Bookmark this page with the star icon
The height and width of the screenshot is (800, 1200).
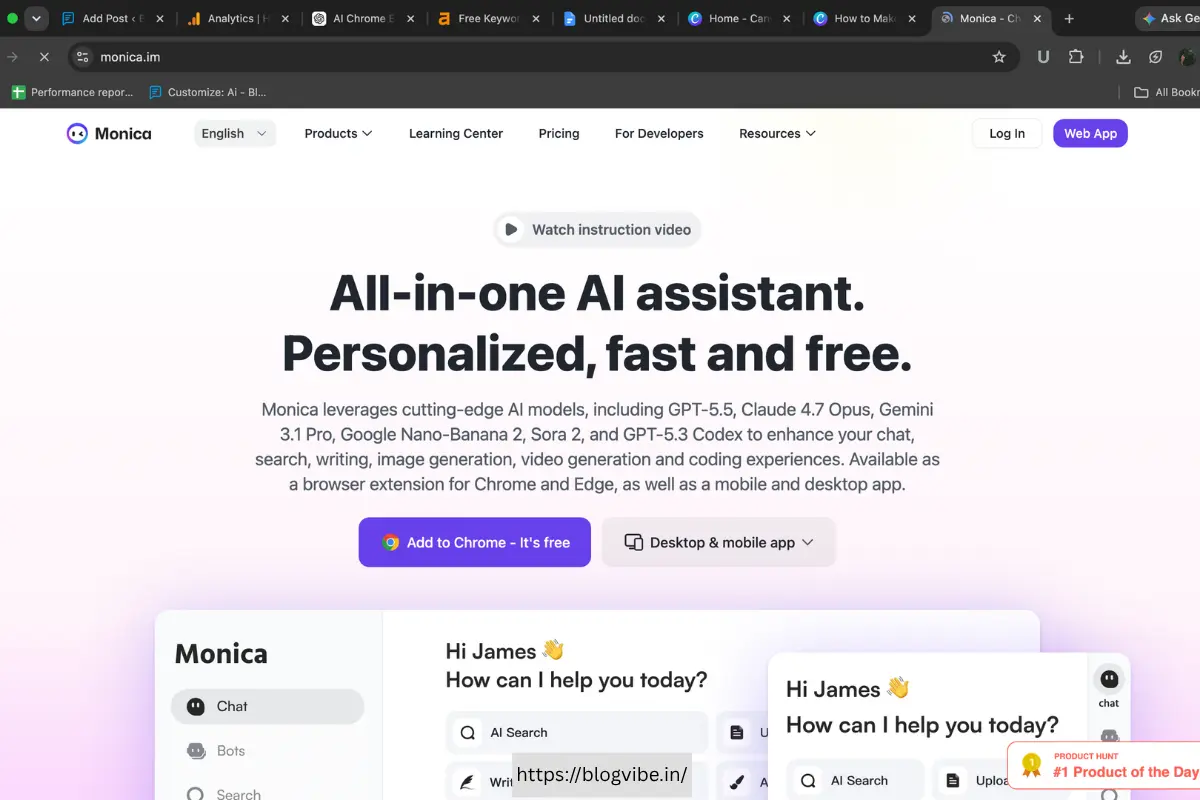999,57
